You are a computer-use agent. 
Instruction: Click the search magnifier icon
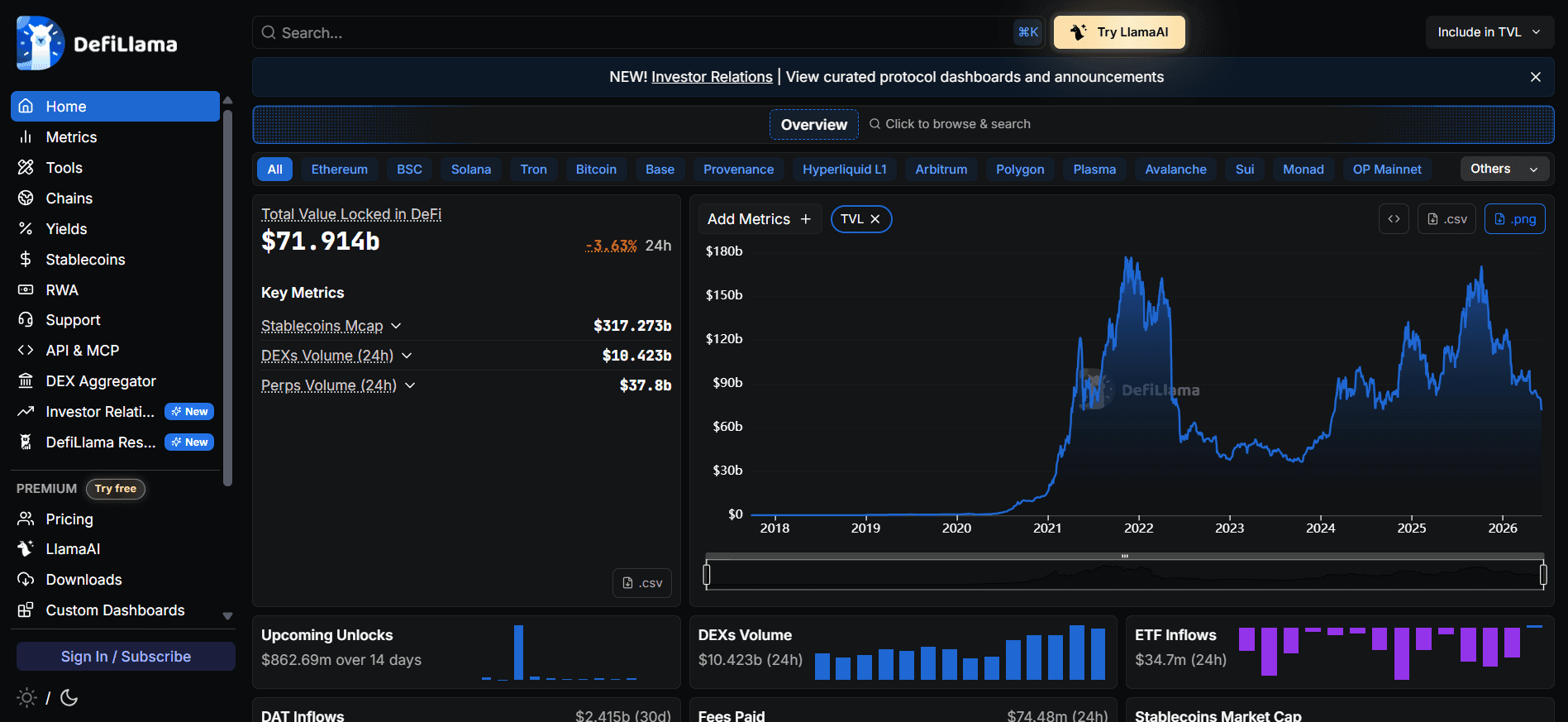coord(269,32)
